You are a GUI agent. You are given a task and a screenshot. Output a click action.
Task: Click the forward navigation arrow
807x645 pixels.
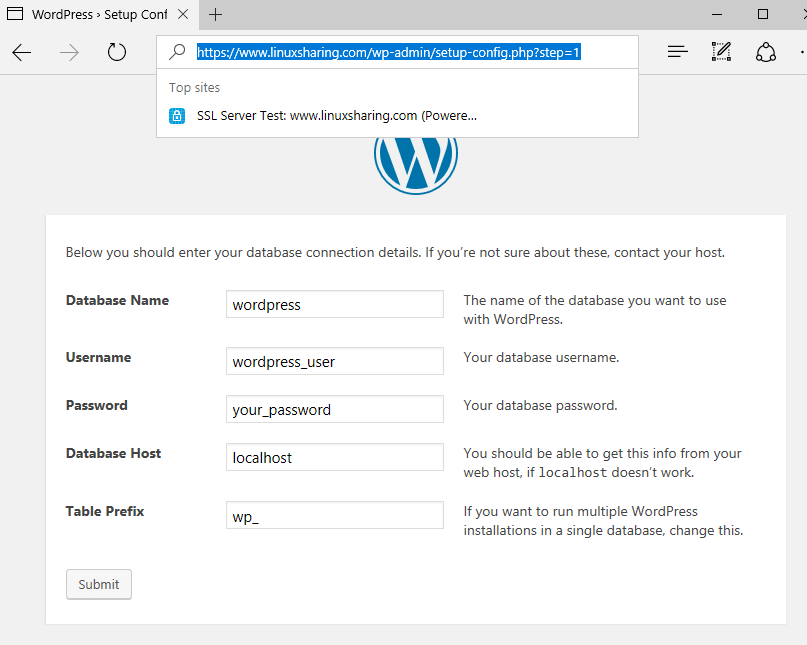pyautogui.click(x=69, y=53)
